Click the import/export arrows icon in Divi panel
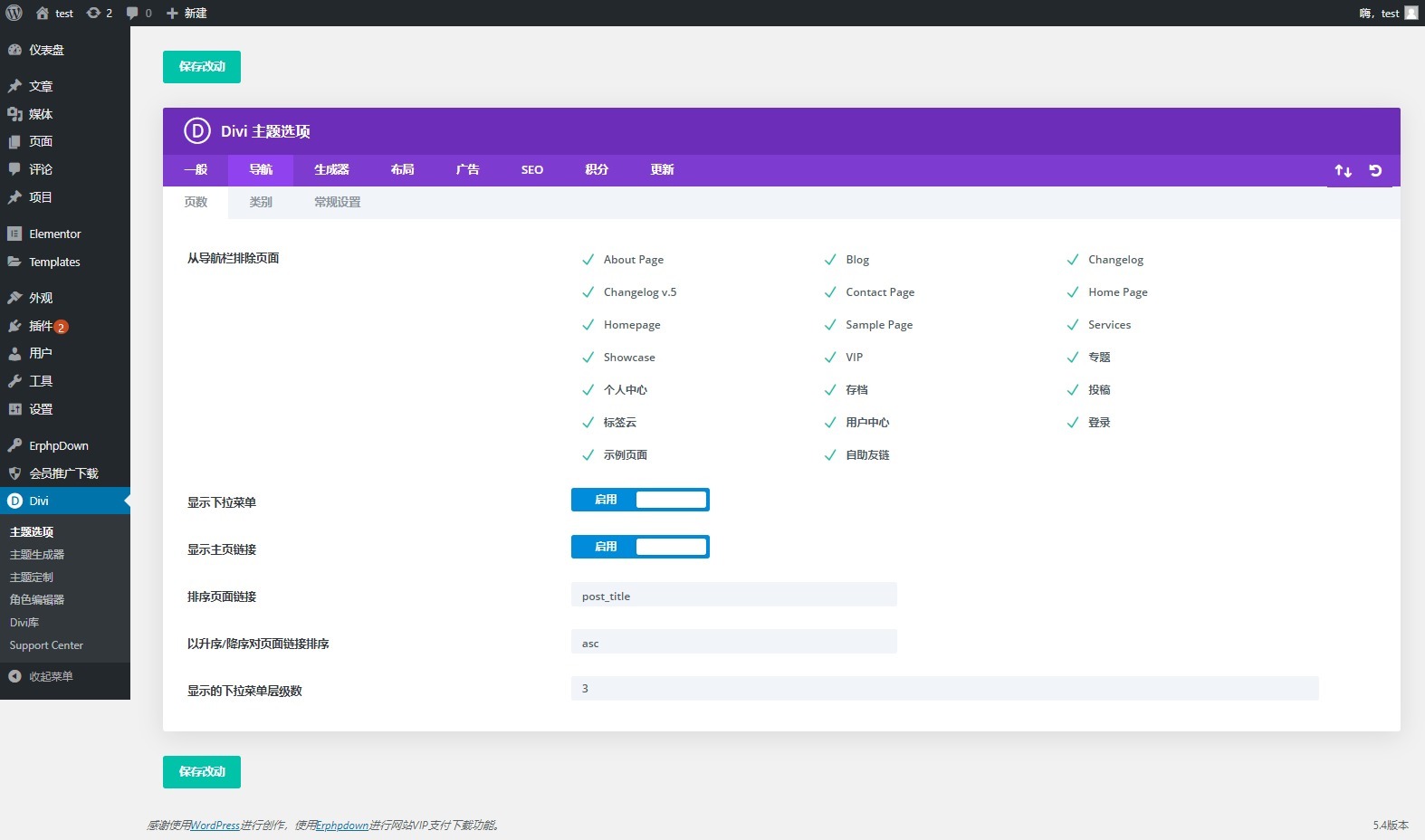Screen dimensions: 1425x840 1344,170
